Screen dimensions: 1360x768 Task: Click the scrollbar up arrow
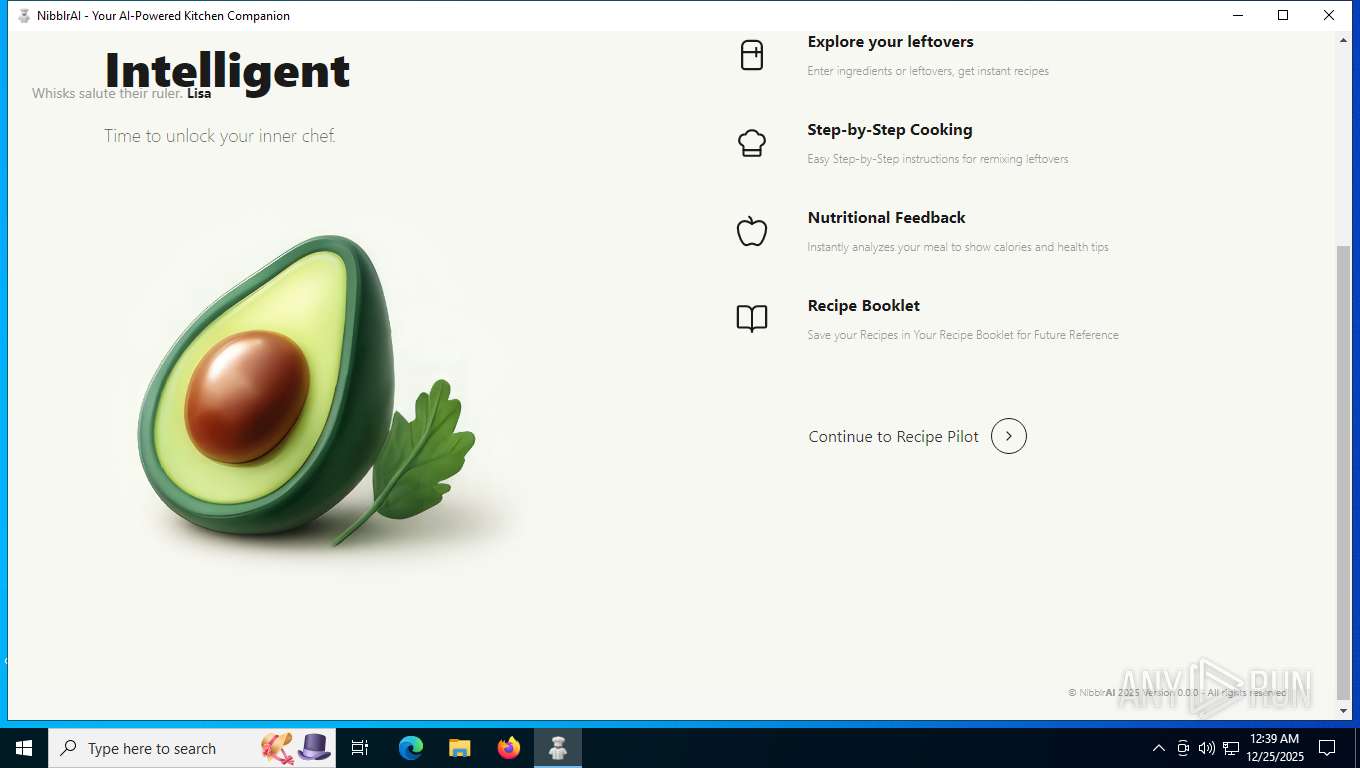tap(1343, 38)
